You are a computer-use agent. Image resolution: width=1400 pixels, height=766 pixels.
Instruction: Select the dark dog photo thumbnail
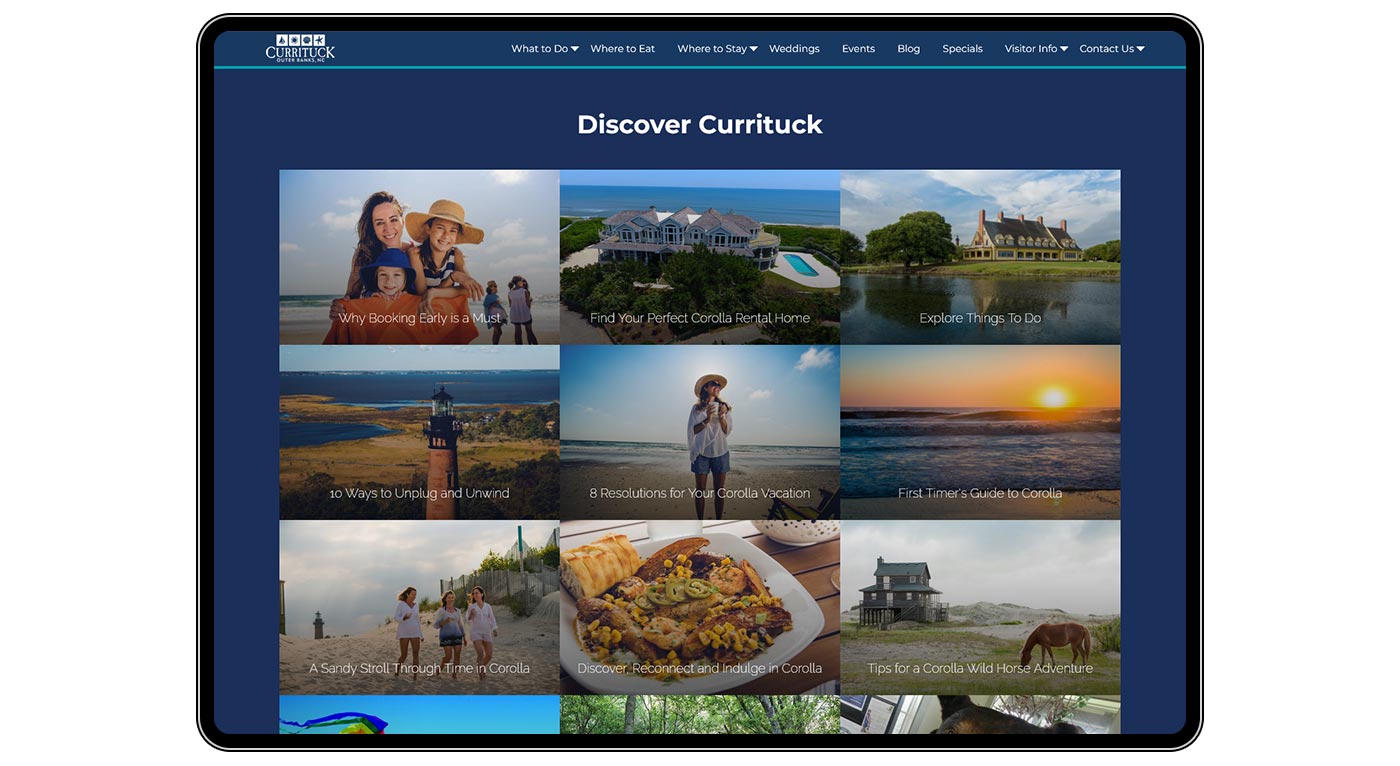click(x=980, y=715)
